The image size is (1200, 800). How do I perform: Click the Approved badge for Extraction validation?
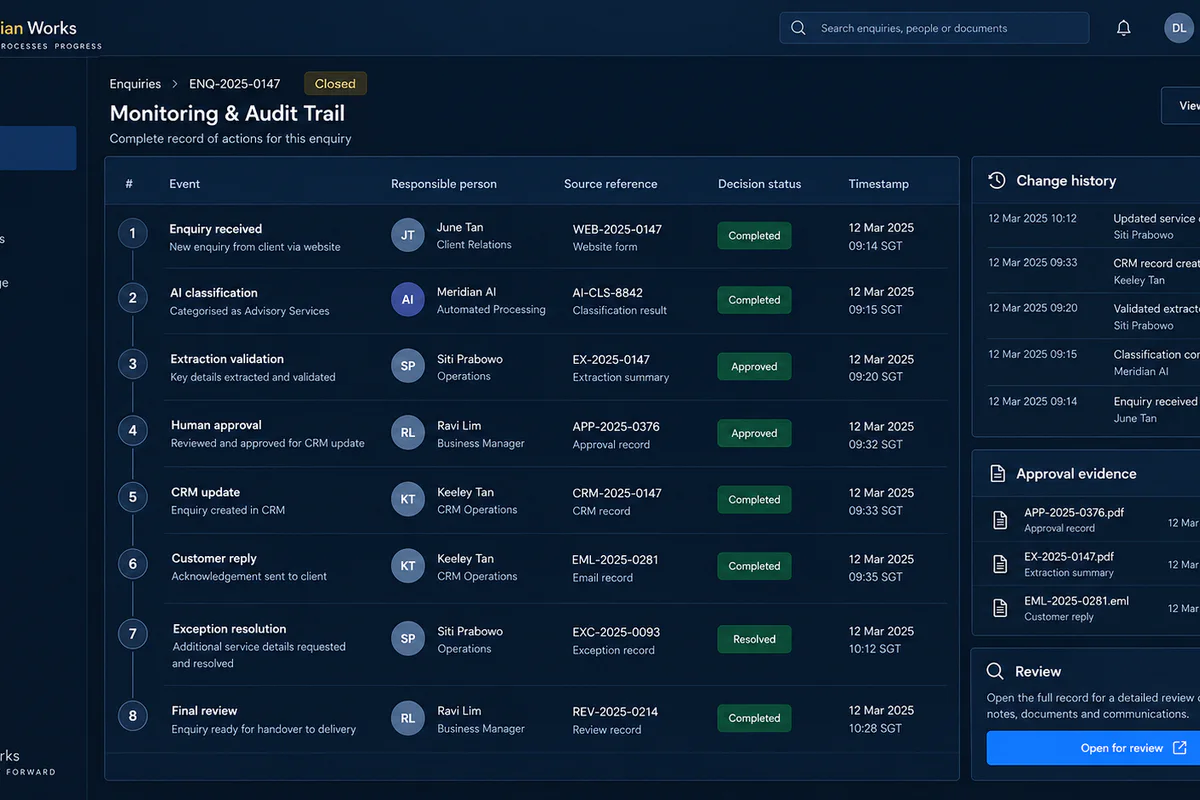coord(754,367)
